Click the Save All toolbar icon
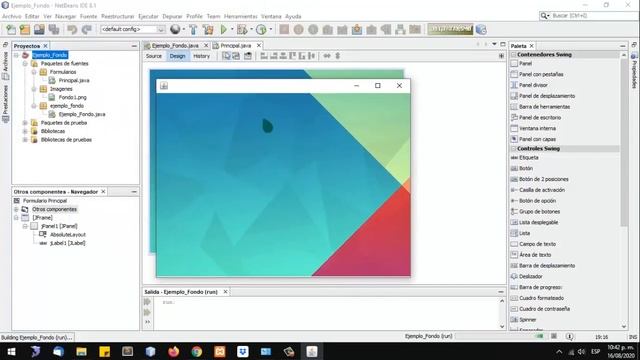This screenshot has height=360, width=640. pyautogui.click(x=54, y=29)
